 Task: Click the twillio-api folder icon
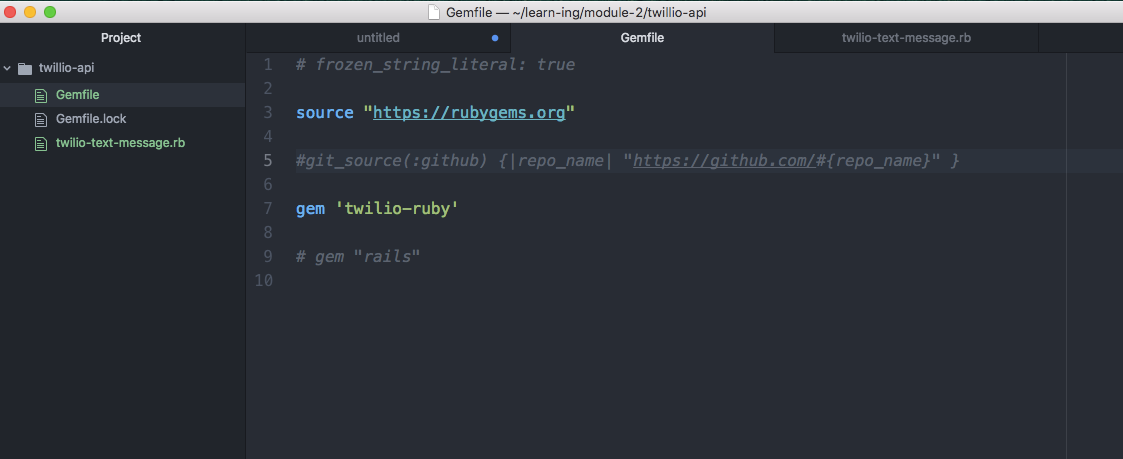click(25, 69)
